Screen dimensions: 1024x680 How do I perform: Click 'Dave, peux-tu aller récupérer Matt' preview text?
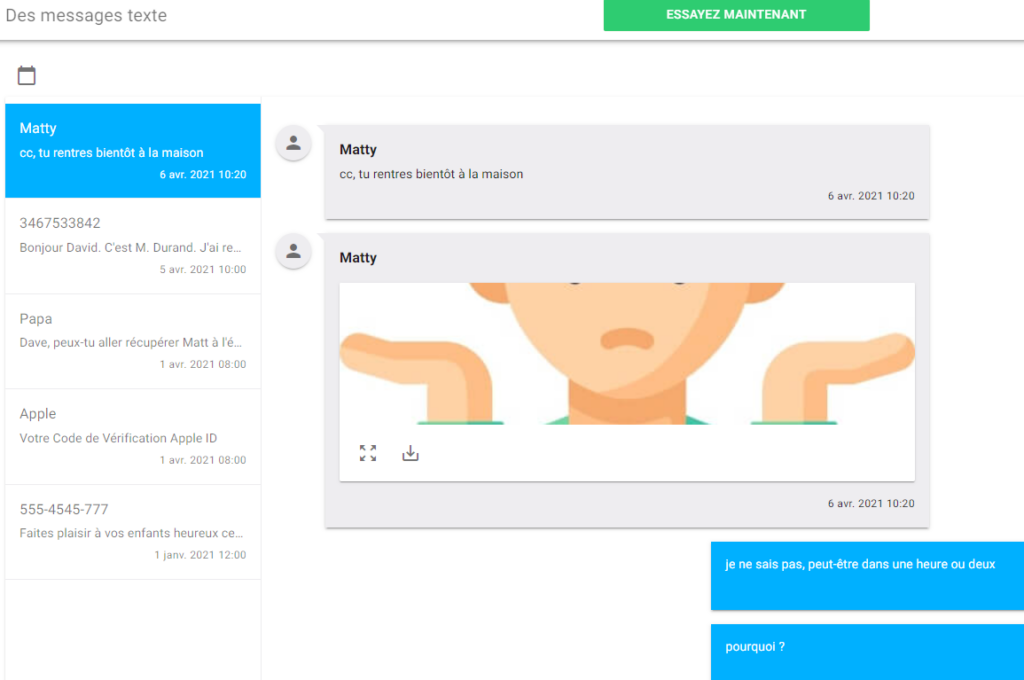[131, 342]
